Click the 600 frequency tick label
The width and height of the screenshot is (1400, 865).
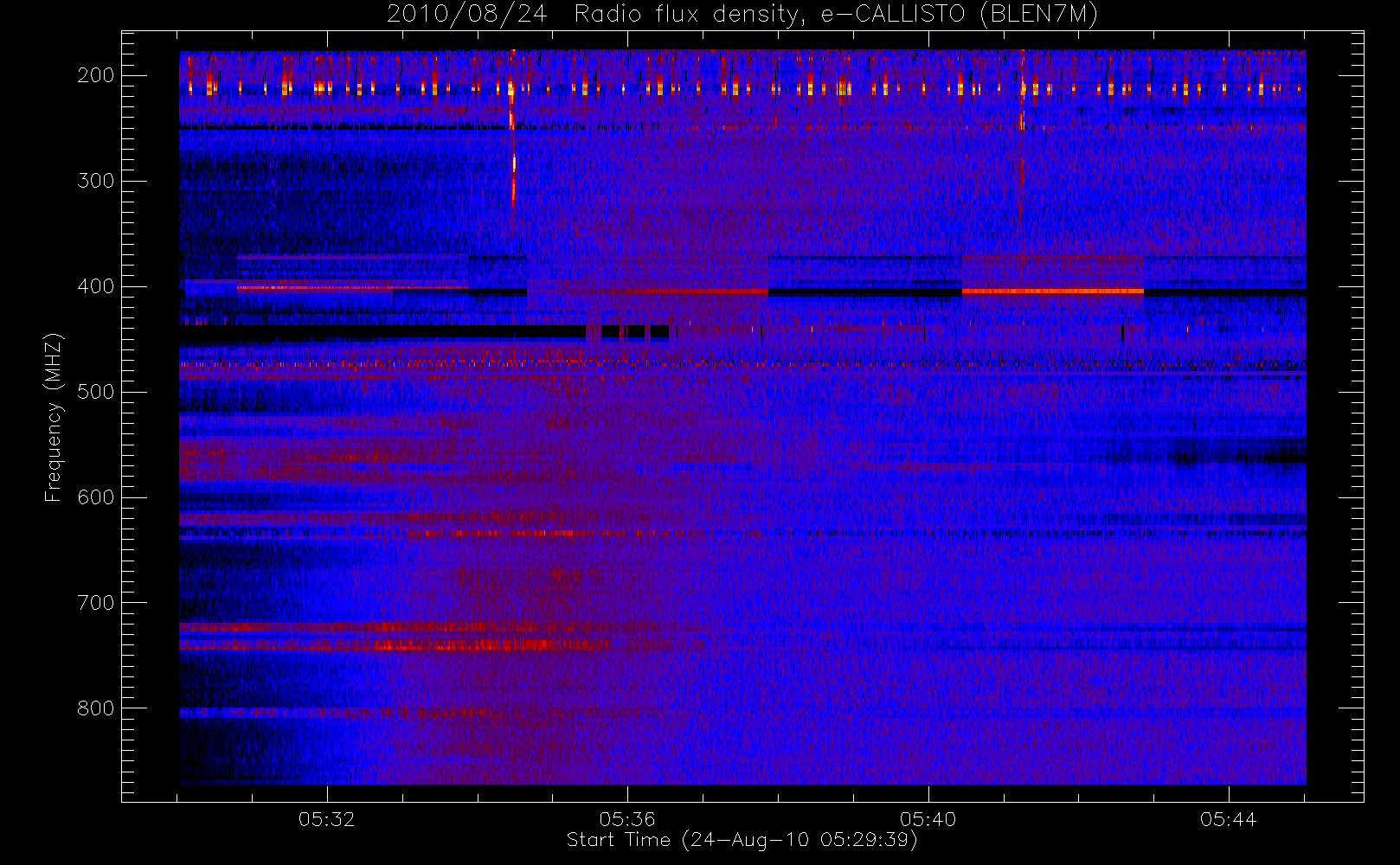(x=96, y=497)
